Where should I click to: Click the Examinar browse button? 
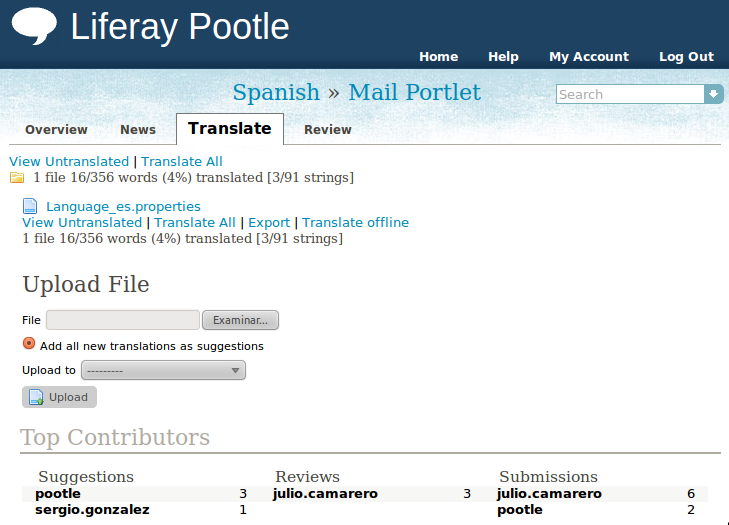point(240,320)
